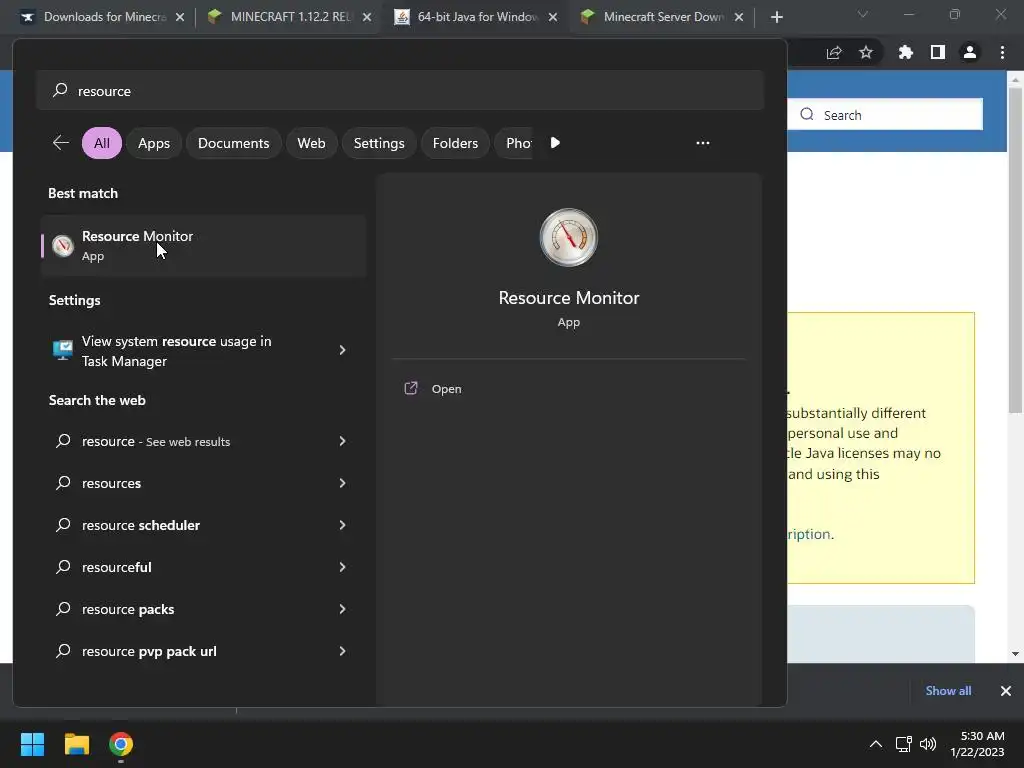Screen dimensions: 1024x768
Task: Click the Task Manager settings icon
Action: click(x=63, y=351)
